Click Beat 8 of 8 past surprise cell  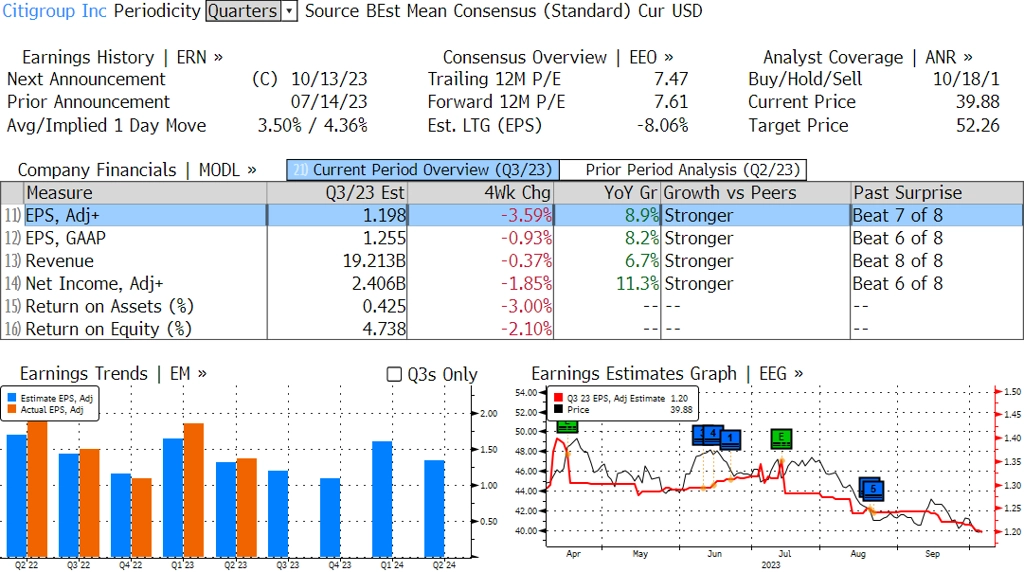pyautogui.click(x=897, y=261)
